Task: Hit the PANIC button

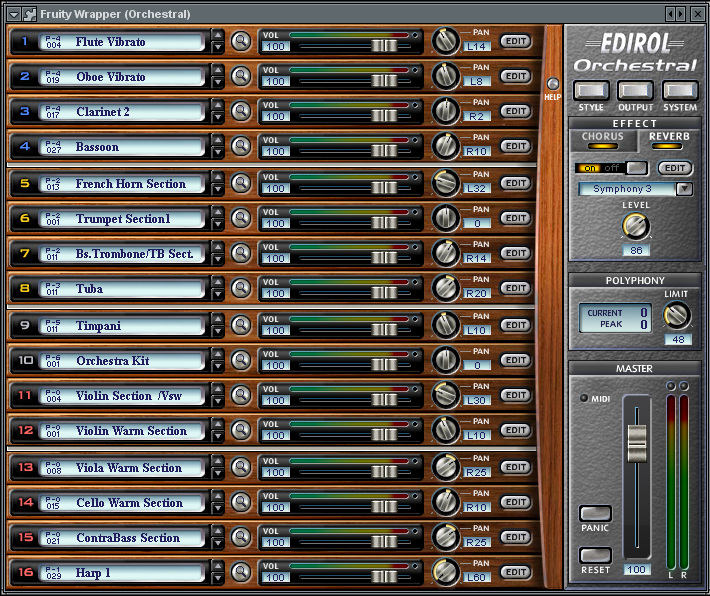Action: pyautogui.click(x=595, y=514)
